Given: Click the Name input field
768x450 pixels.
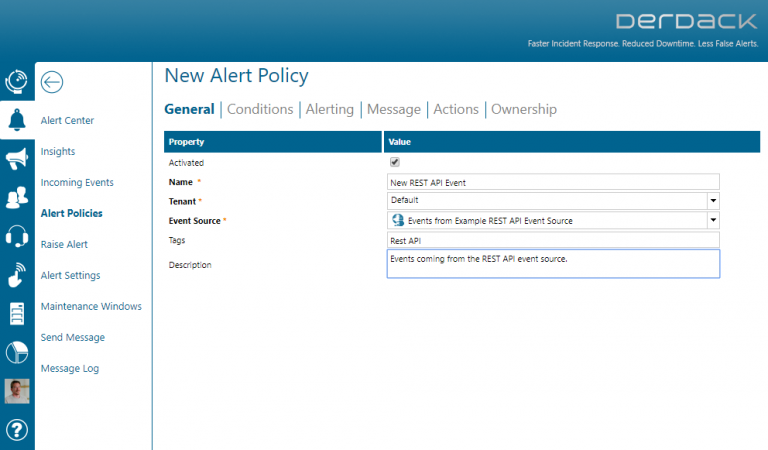Looking at the screenshot, I should 552,182.
